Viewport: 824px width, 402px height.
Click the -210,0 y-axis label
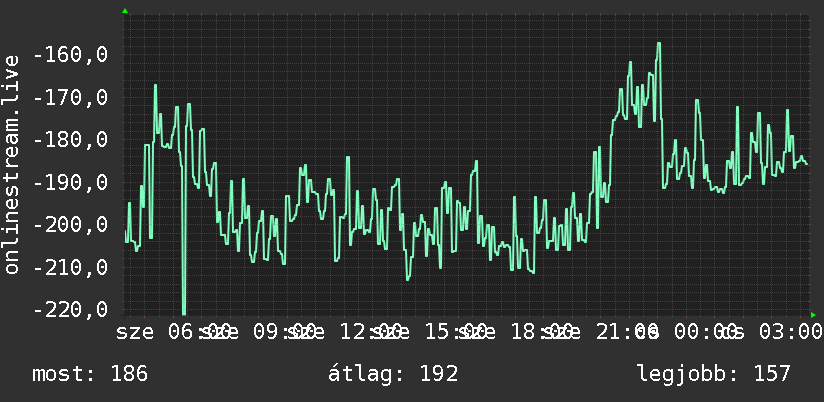coord(71,267)
